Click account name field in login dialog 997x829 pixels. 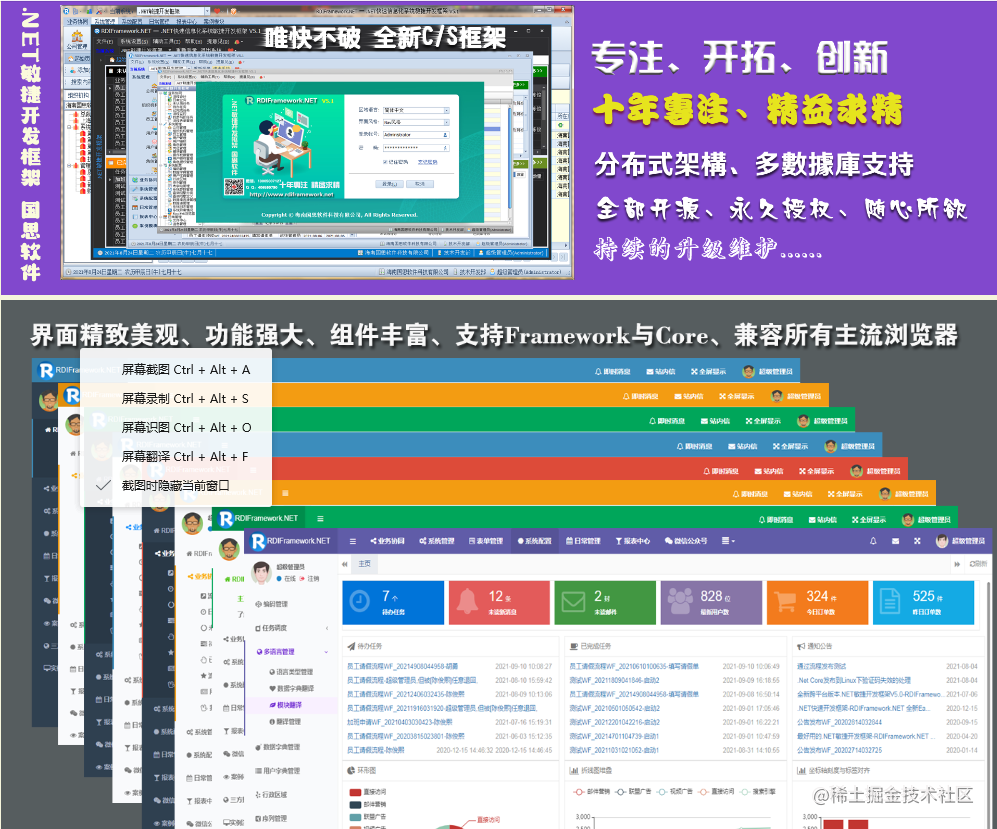(x=416, y=135)
